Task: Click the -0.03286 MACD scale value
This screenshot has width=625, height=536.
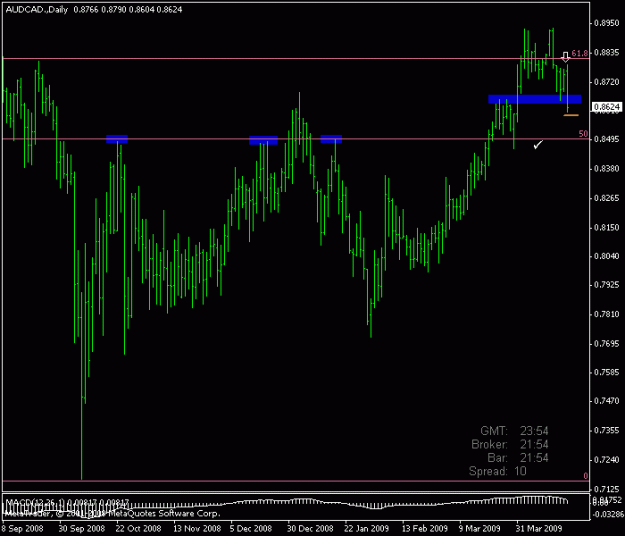Action: (607, 514)
